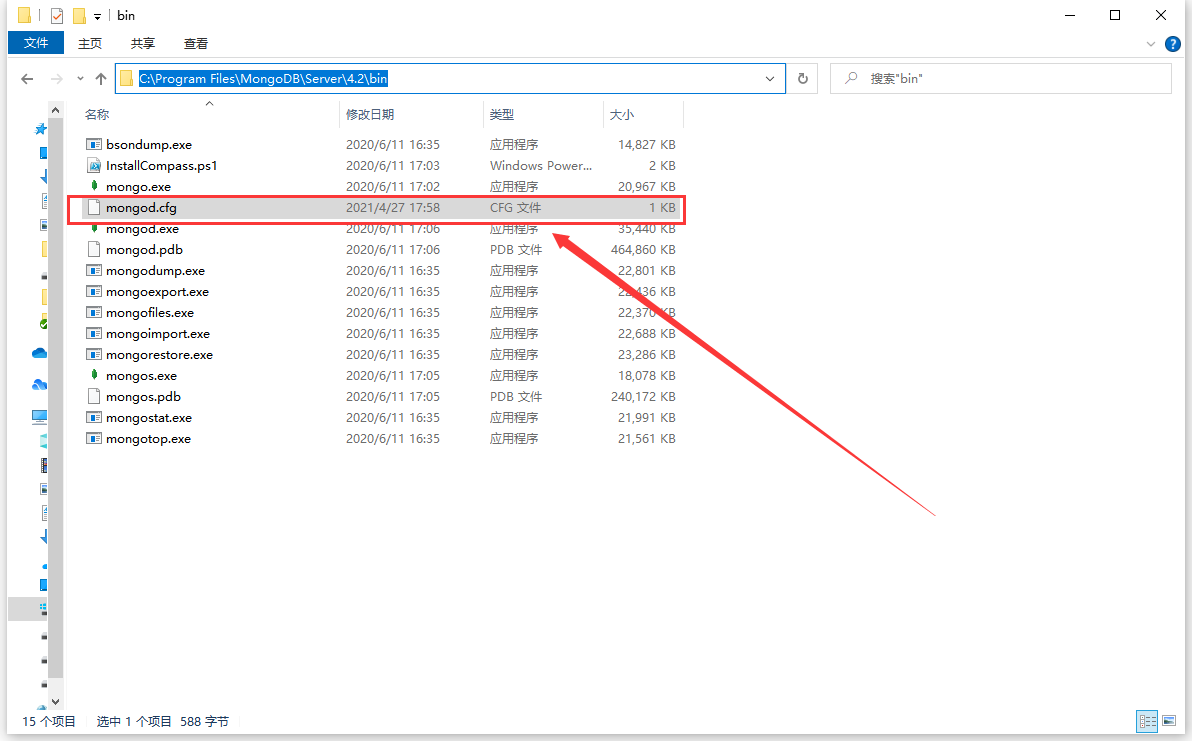Image resolution: width=1192 pixels, height=741 pixels.
Task: Click the folder icon inside the address bar
Action: [126, 78]
